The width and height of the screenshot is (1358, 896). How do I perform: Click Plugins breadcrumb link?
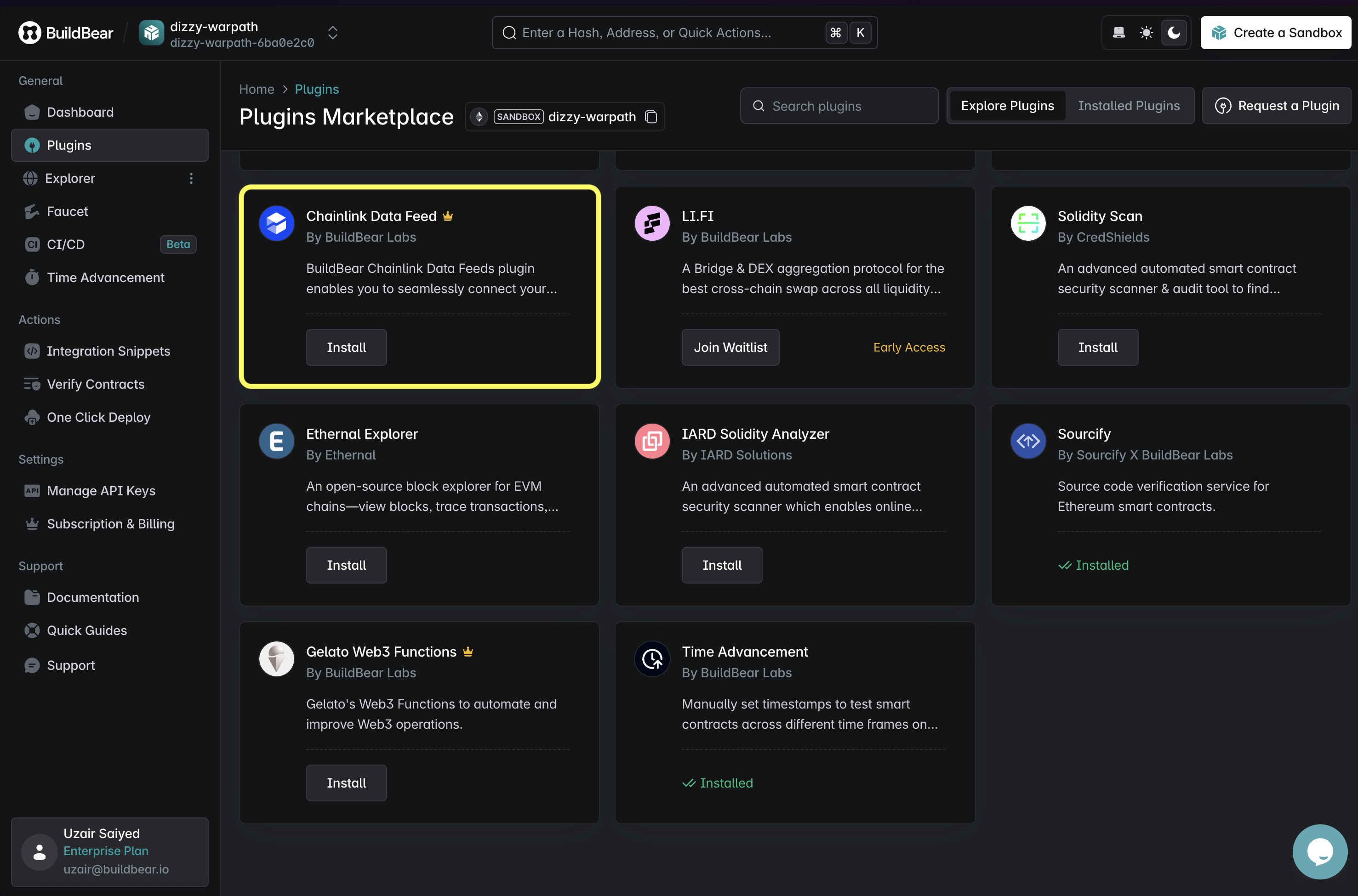point(317,89)
